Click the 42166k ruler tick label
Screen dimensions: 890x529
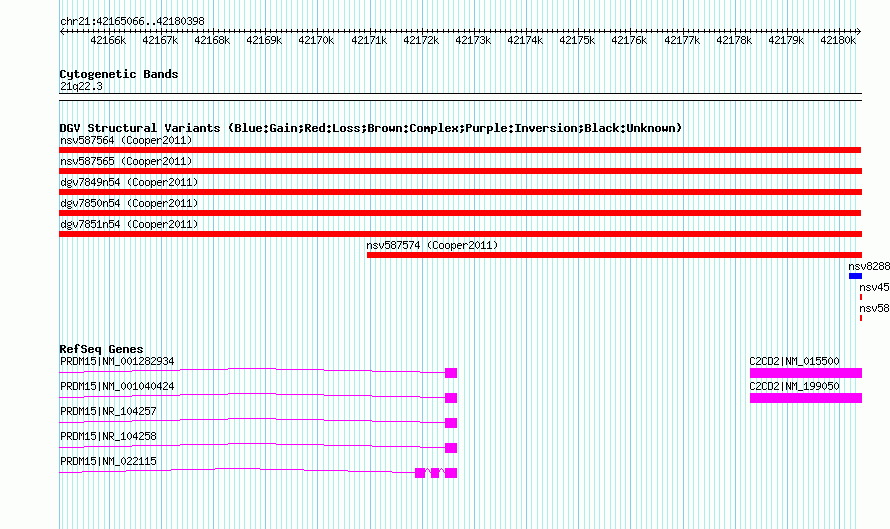click(108, 40)
